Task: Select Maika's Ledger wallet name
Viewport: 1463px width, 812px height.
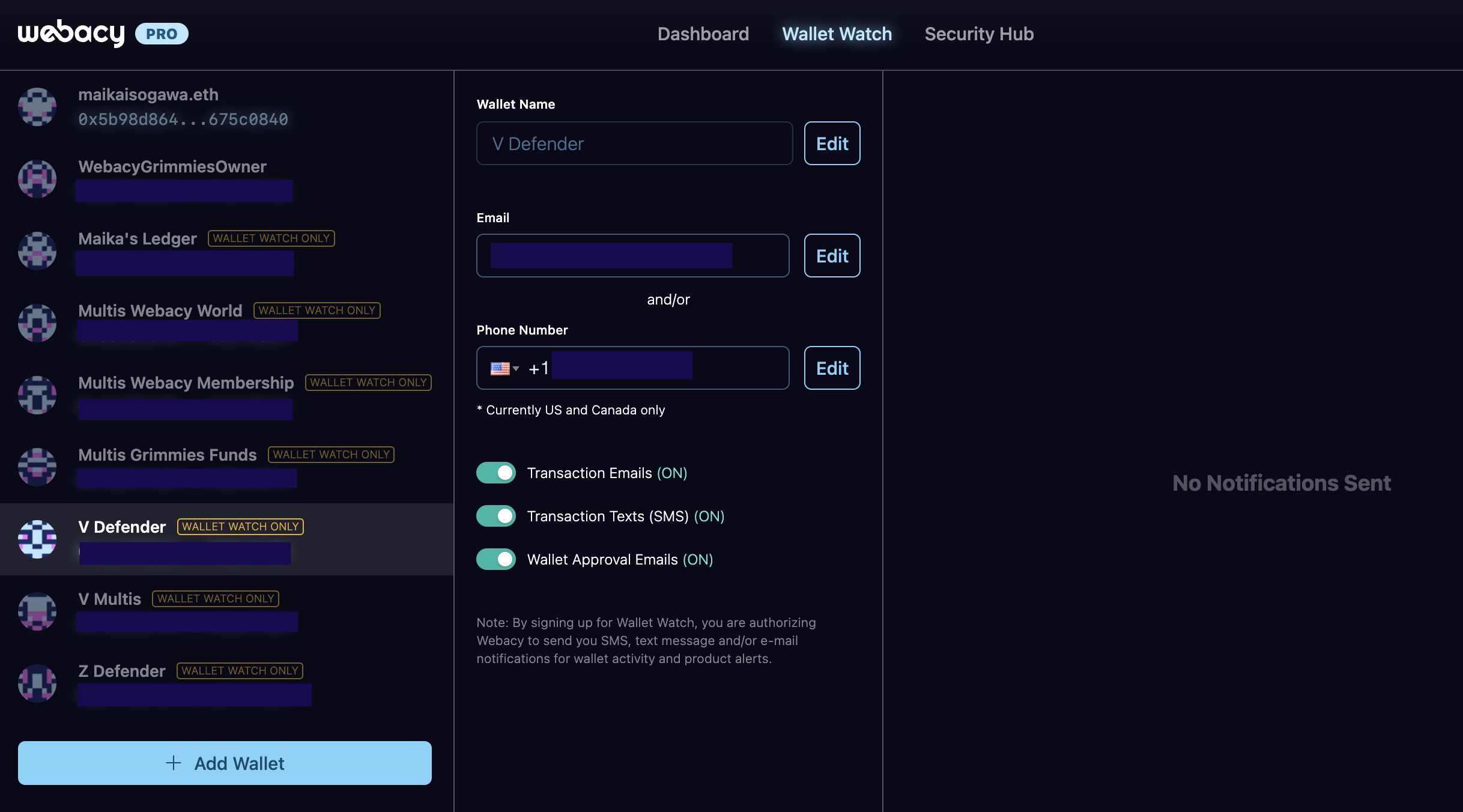Action: tap(138, 239)
